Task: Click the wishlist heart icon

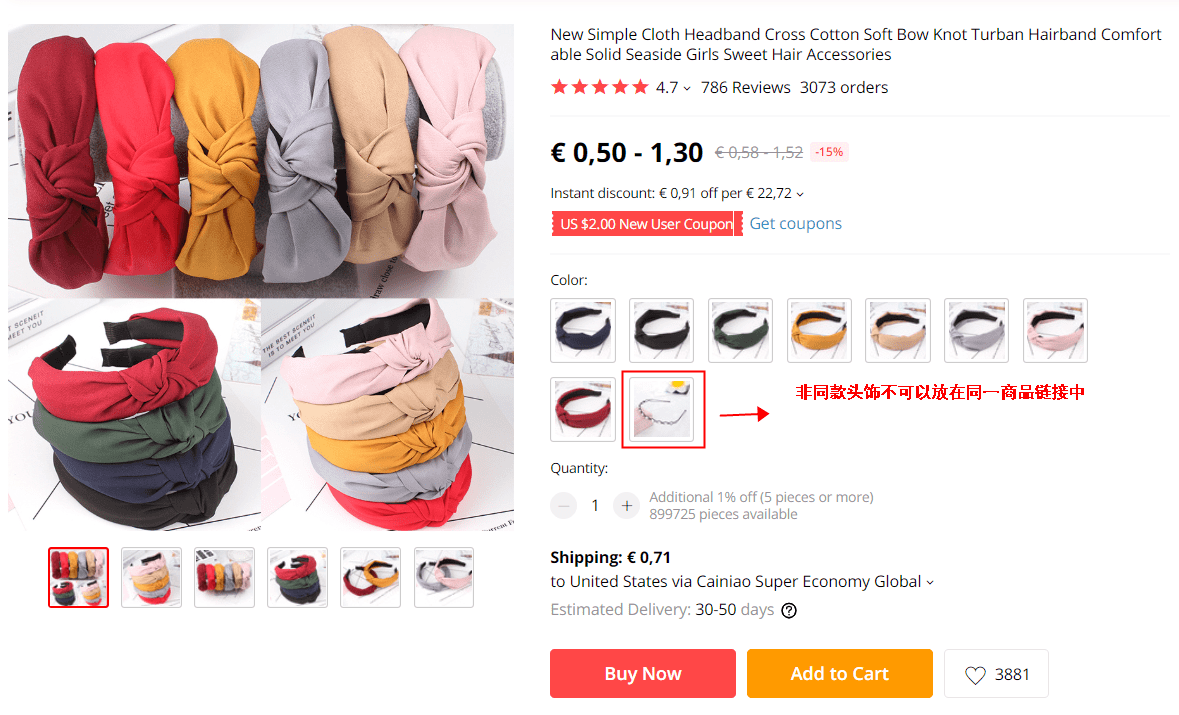Action: [x=975, y=675]
